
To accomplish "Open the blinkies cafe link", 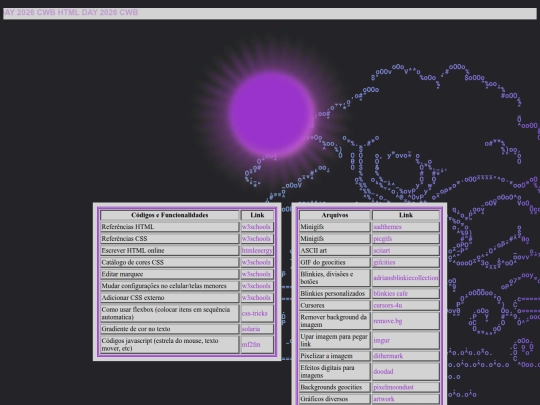I will [391, 293].
